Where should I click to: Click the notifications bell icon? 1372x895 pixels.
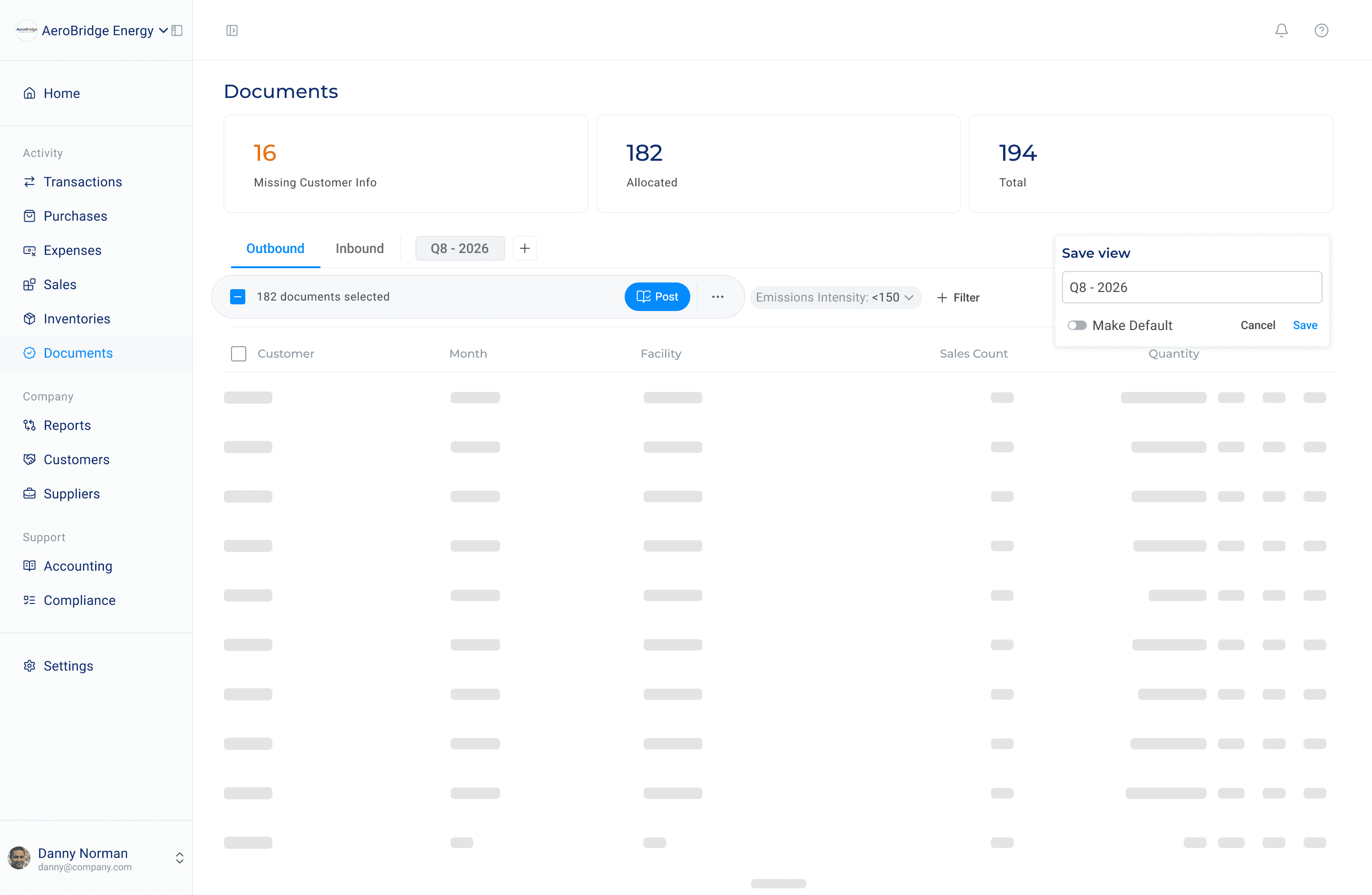(1281, 30)
